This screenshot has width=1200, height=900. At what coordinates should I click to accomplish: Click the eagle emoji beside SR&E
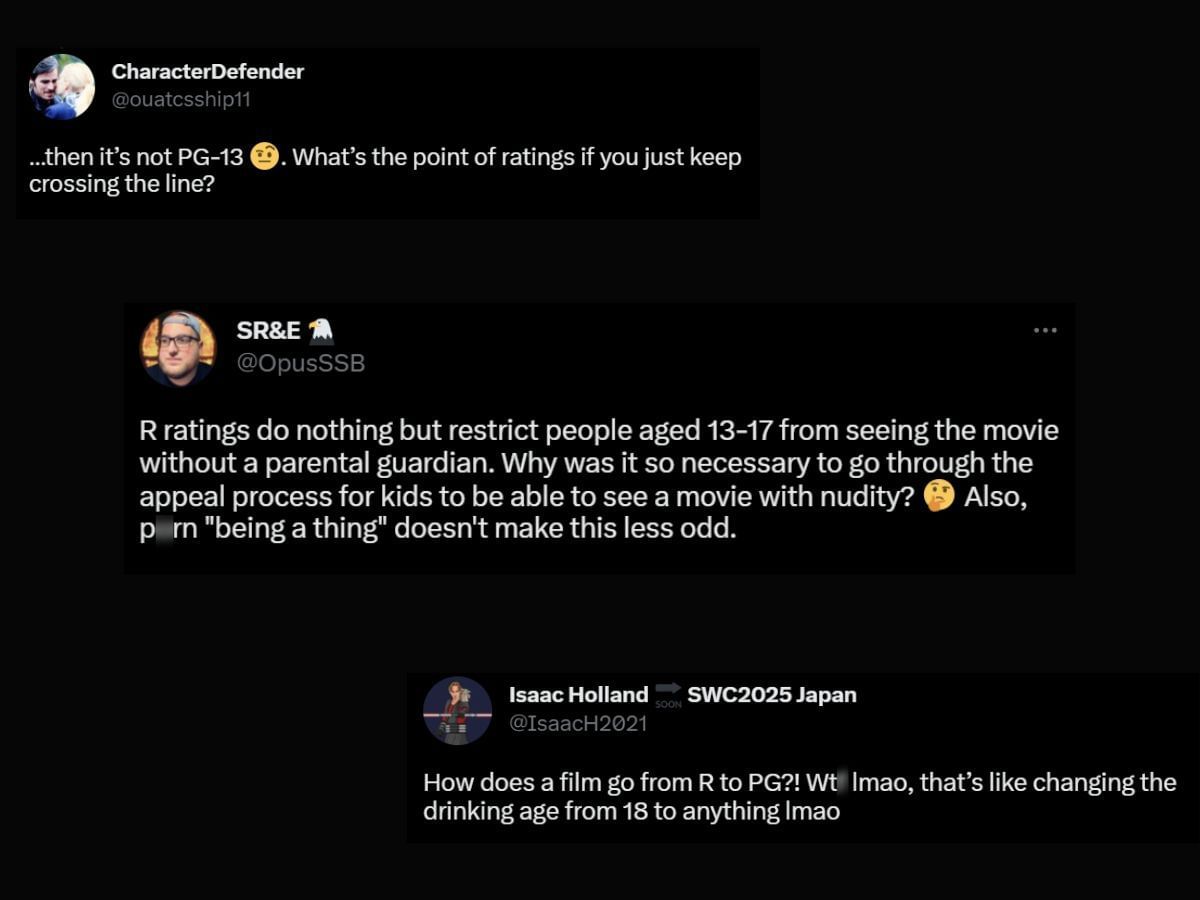[x=321, y=331]
